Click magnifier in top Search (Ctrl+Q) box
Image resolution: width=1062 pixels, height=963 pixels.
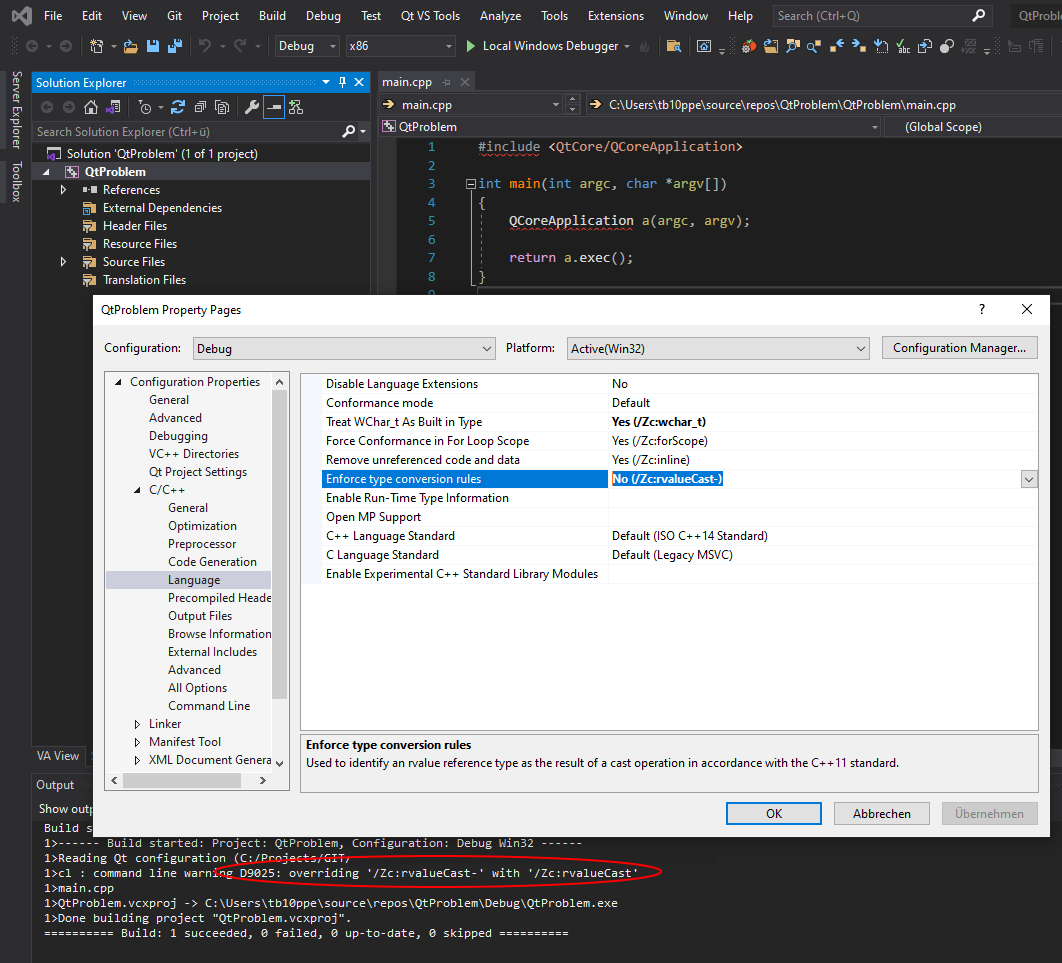tap(978, 15)
